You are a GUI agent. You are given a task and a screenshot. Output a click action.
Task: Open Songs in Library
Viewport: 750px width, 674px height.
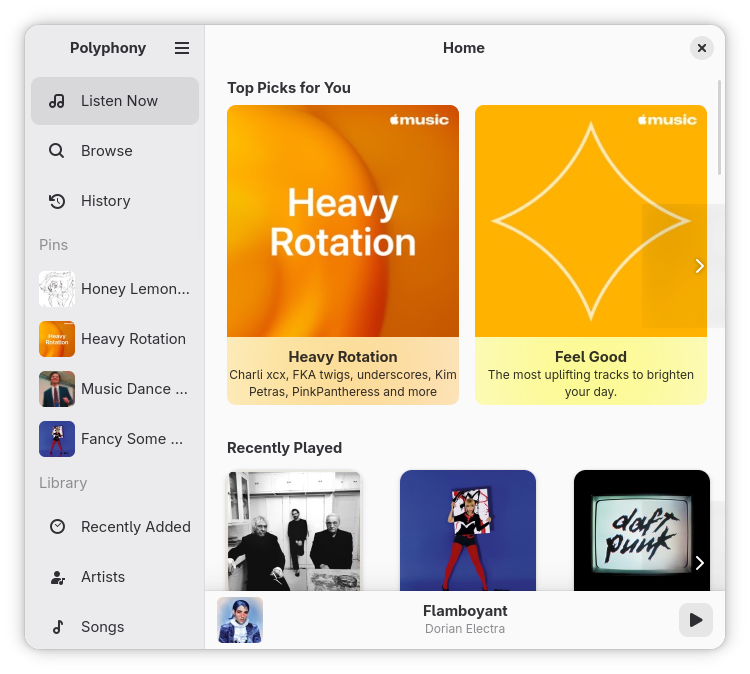pos(115,627)
